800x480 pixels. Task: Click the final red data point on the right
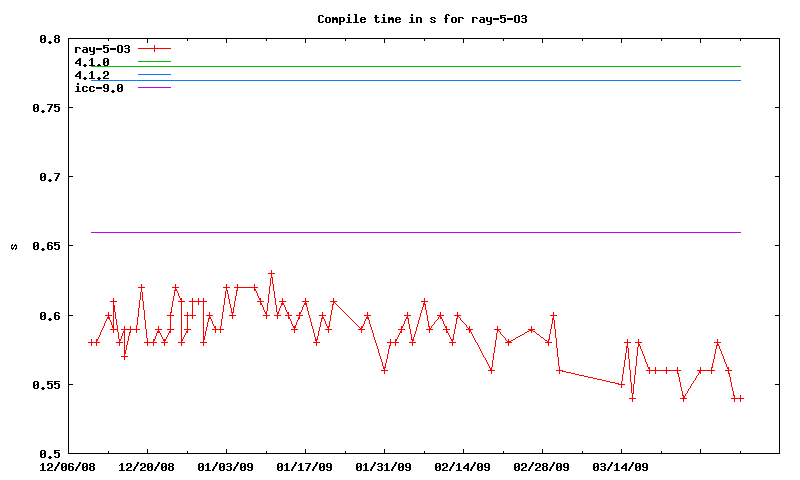(740, 398)
